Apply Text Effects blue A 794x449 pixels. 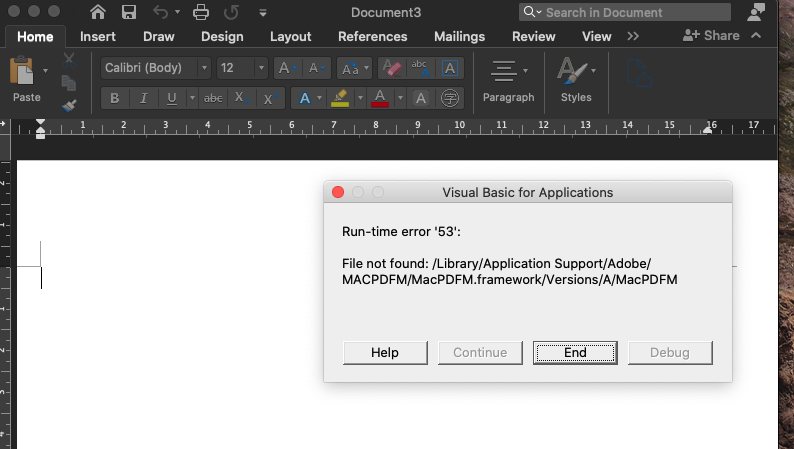point(304,98)
